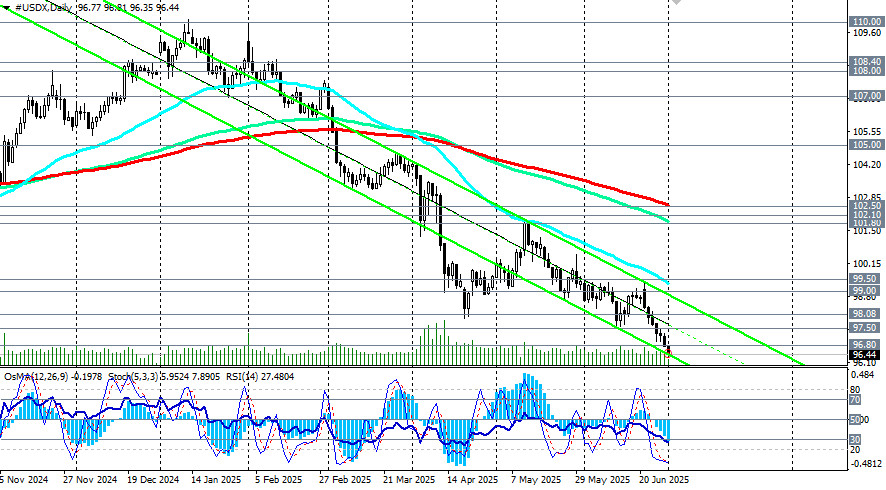Click the 27 Nov 2024 date label
886x490 pixels.
pyautogui.click(x=90, y=480)
